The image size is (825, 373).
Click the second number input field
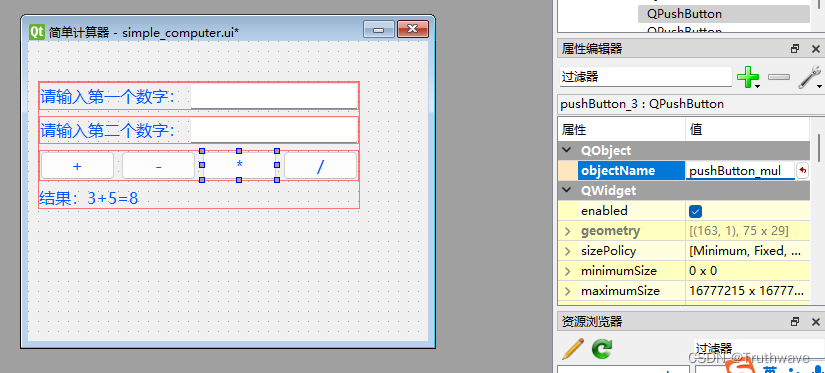(x=274, y=130)
